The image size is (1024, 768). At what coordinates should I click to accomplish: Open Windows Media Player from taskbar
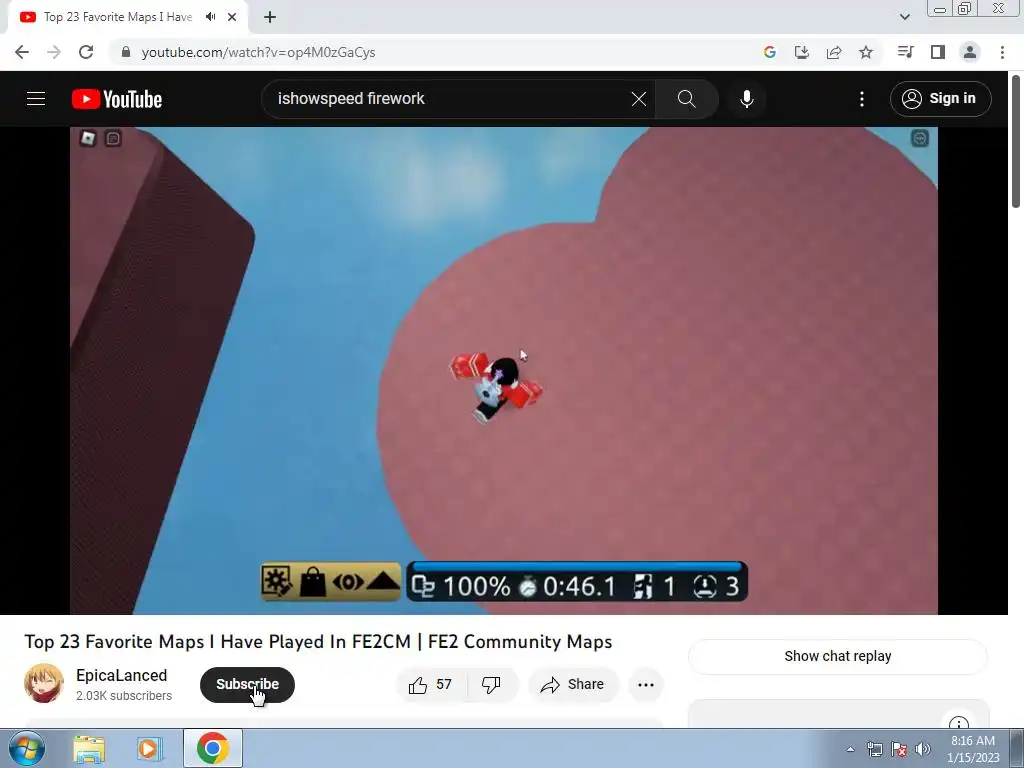pyautogui.click(x=149, y=748)
